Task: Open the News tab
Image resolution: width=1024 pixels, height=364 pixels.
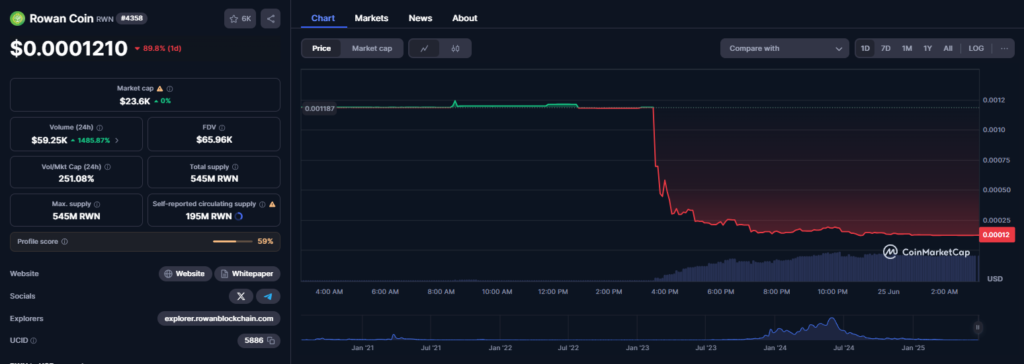Action: click(x=421, y=18)
